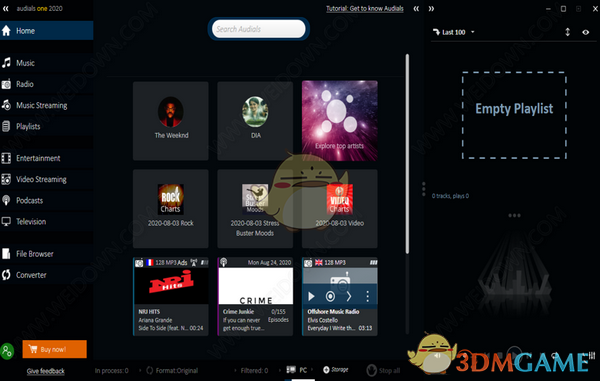Click the next arrow on Offshore Music Radio
This screenshot has height=381, width=600.
click(x=349, y=296)
